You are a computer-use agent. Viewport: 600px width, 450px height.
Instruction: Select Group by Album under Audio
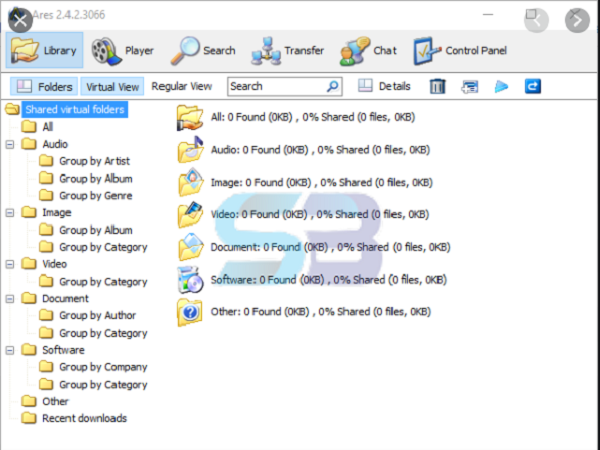click(96, 179)
